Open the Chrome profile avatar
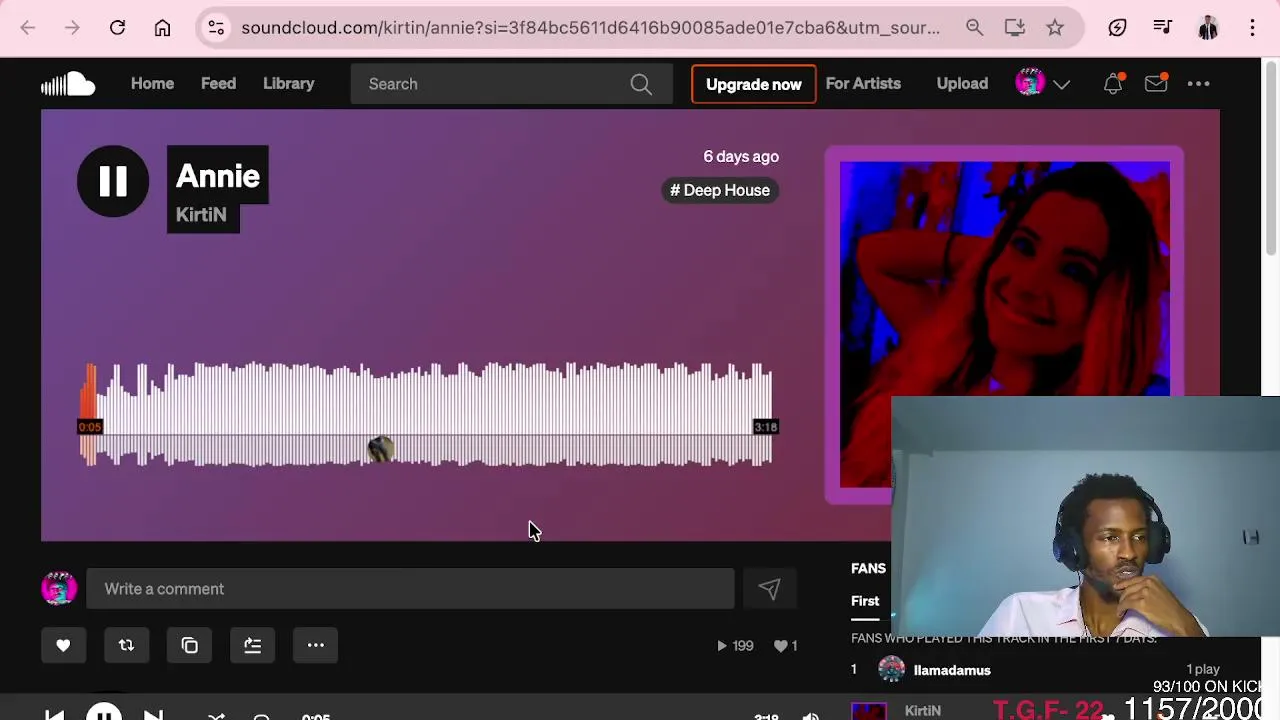The width and height of the screenshot is (1280, 720). (1208, 28)
